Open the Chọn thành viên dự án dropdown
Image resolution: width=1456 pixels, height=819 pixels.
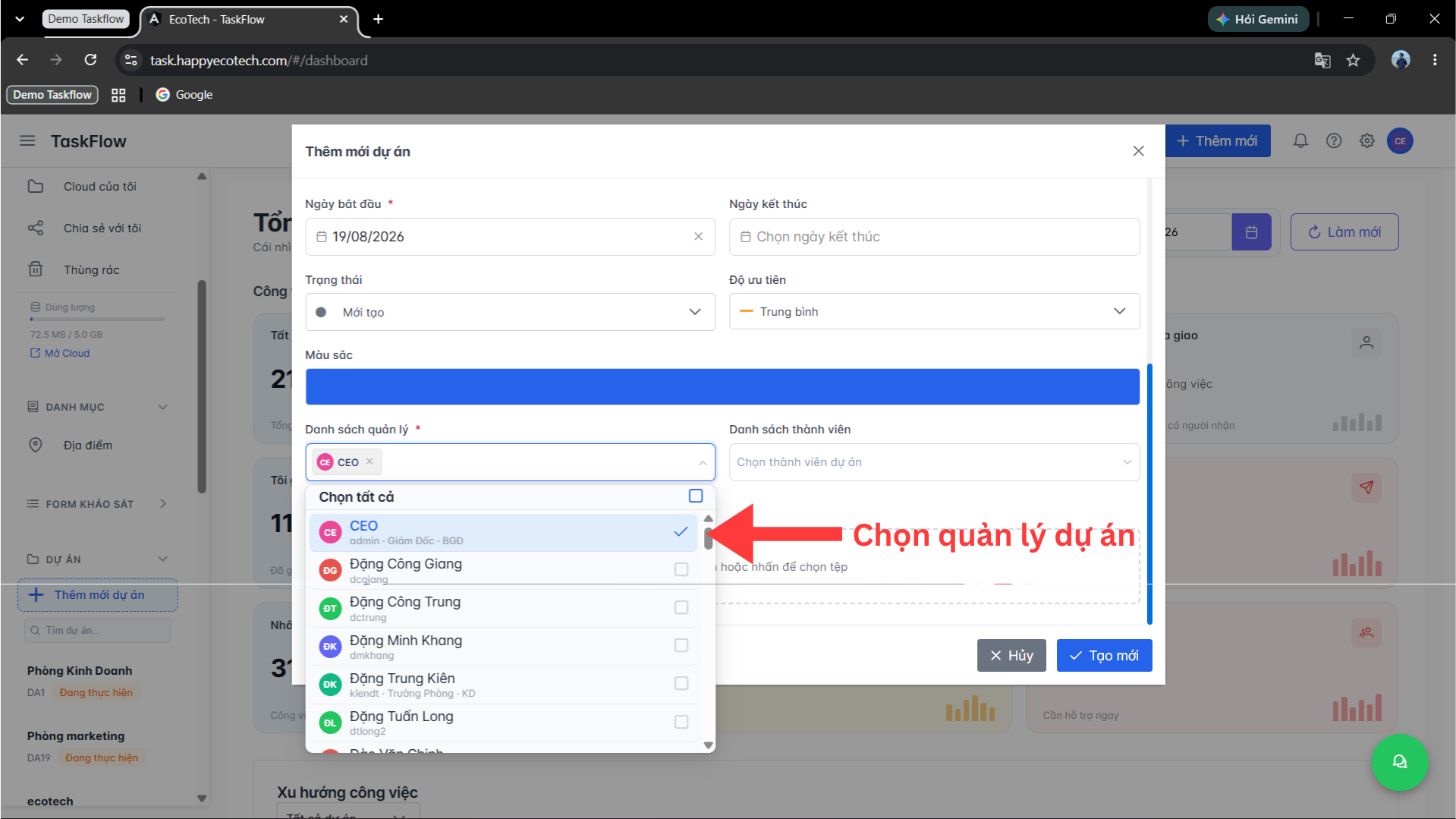click(934, 462)
